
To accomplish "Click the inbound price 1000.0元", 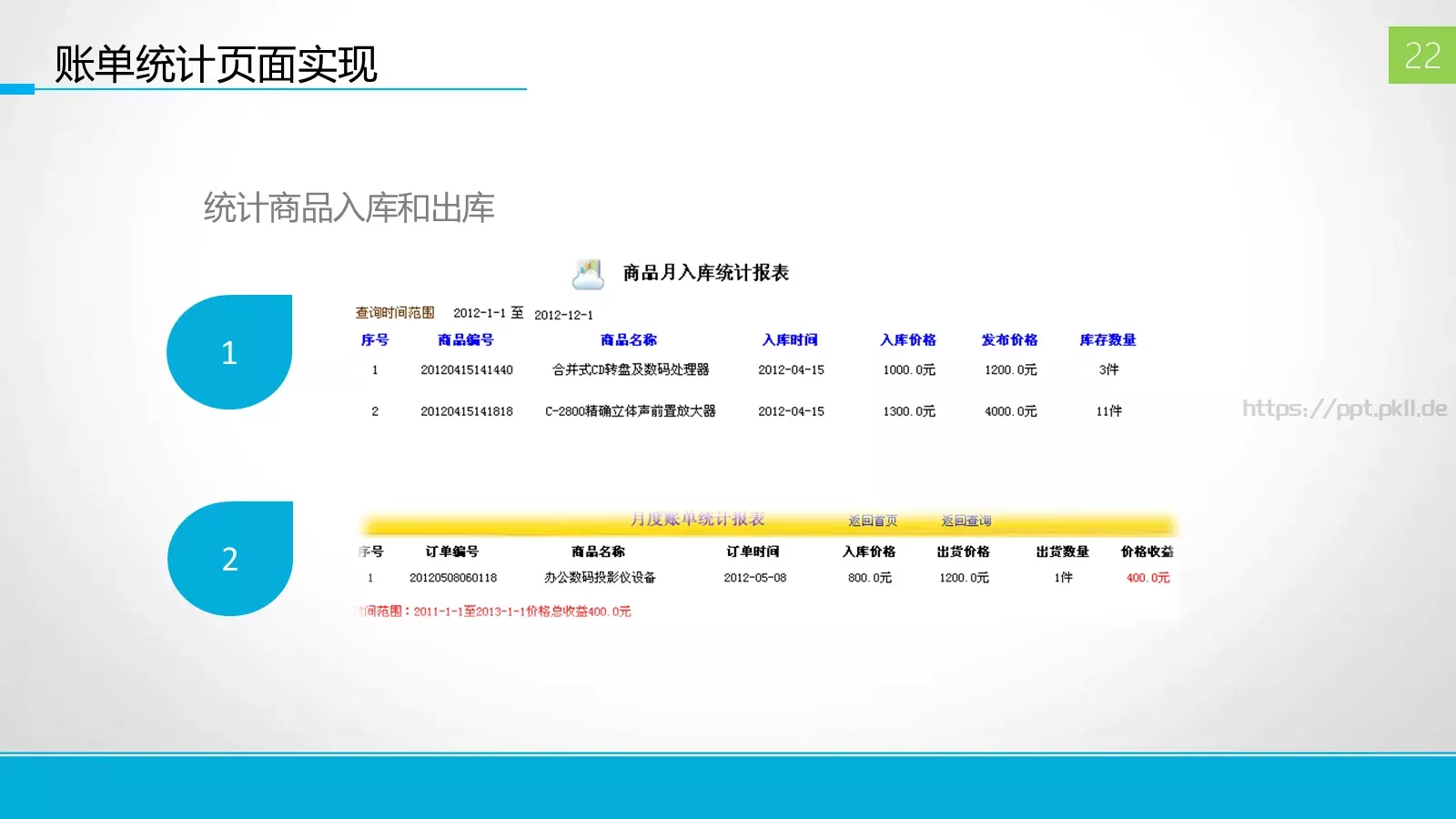I will (x=909, y=370).
